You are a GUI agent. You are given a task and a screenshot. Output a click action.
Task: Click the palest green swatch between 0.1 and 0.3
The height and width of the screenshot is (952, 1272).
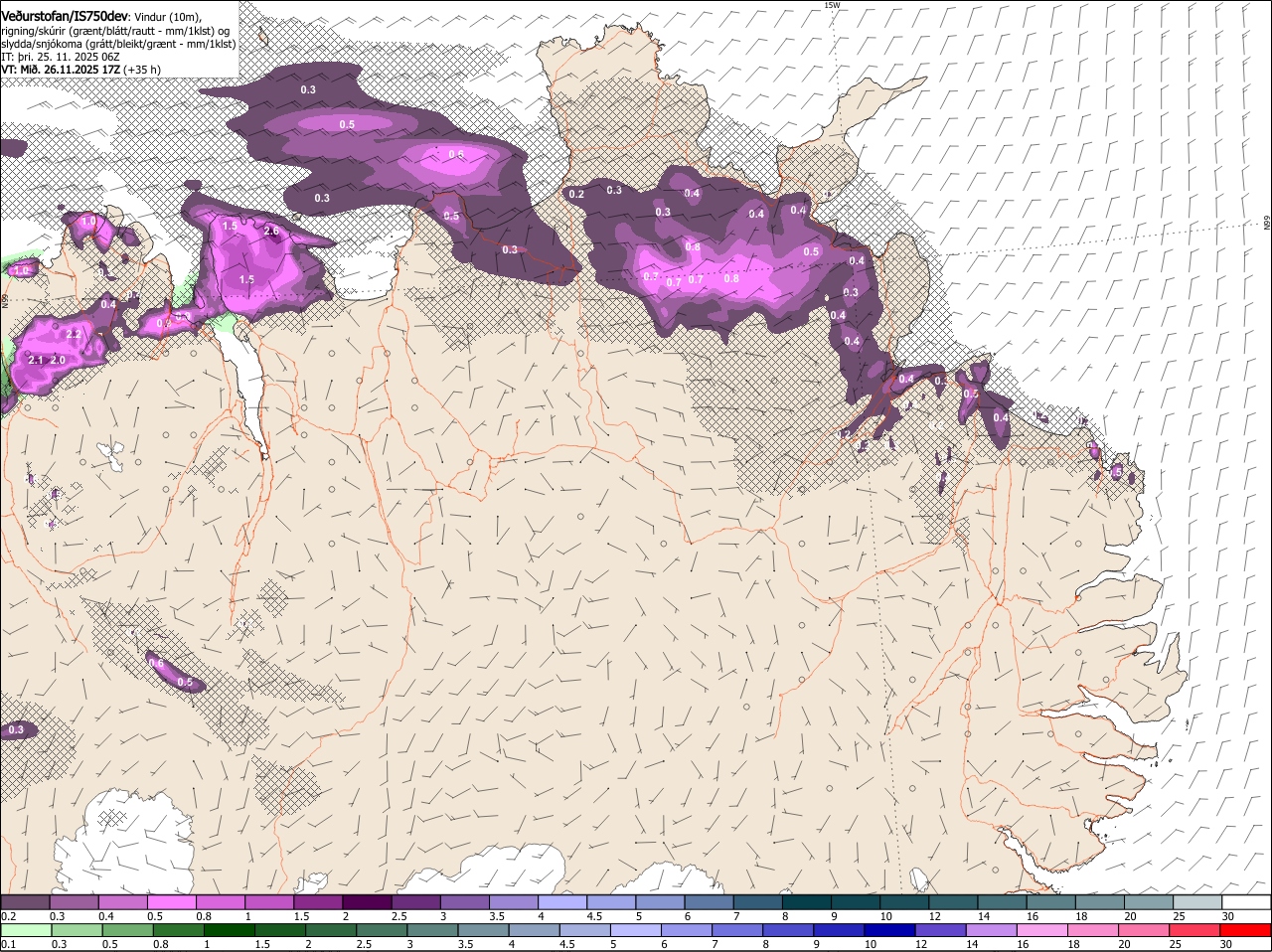(x=25, y=930)
